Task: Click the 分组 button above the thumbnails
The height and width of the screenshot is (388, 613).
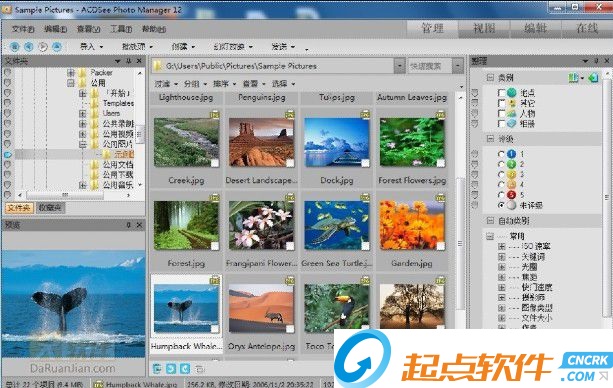Action: 195,84
